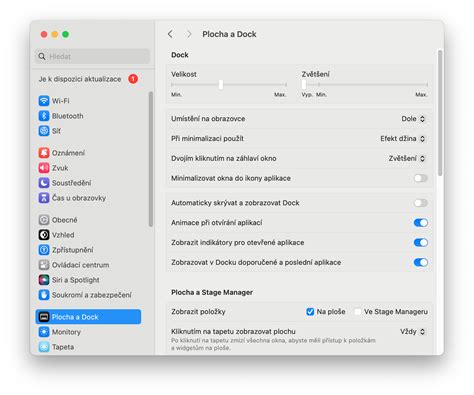Click the Hledat search field
The width and height of the screenshot is (474, 395).
[x=92, y=56]
